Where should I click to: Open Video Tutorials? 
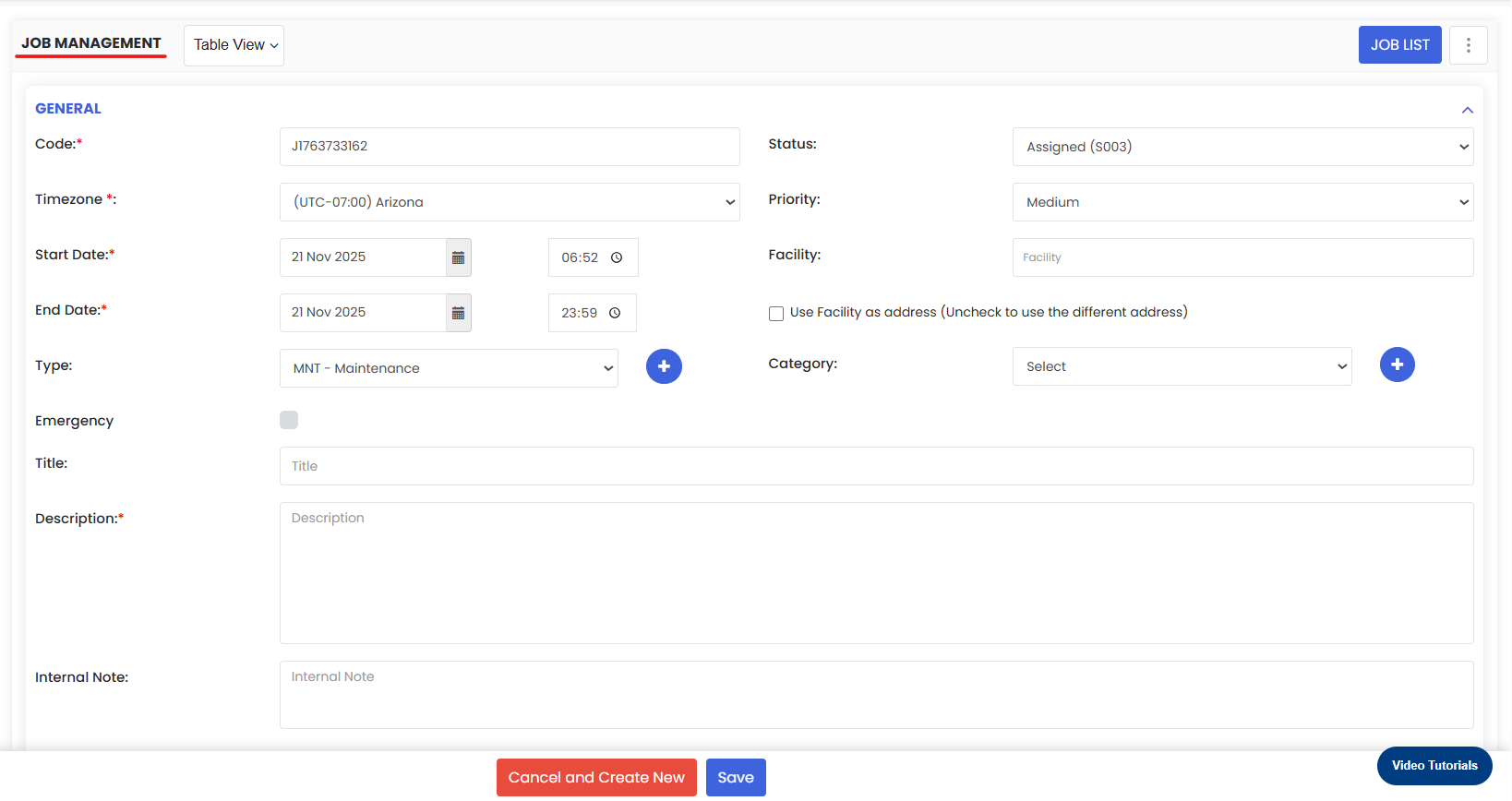click(x=1434, y=766)
